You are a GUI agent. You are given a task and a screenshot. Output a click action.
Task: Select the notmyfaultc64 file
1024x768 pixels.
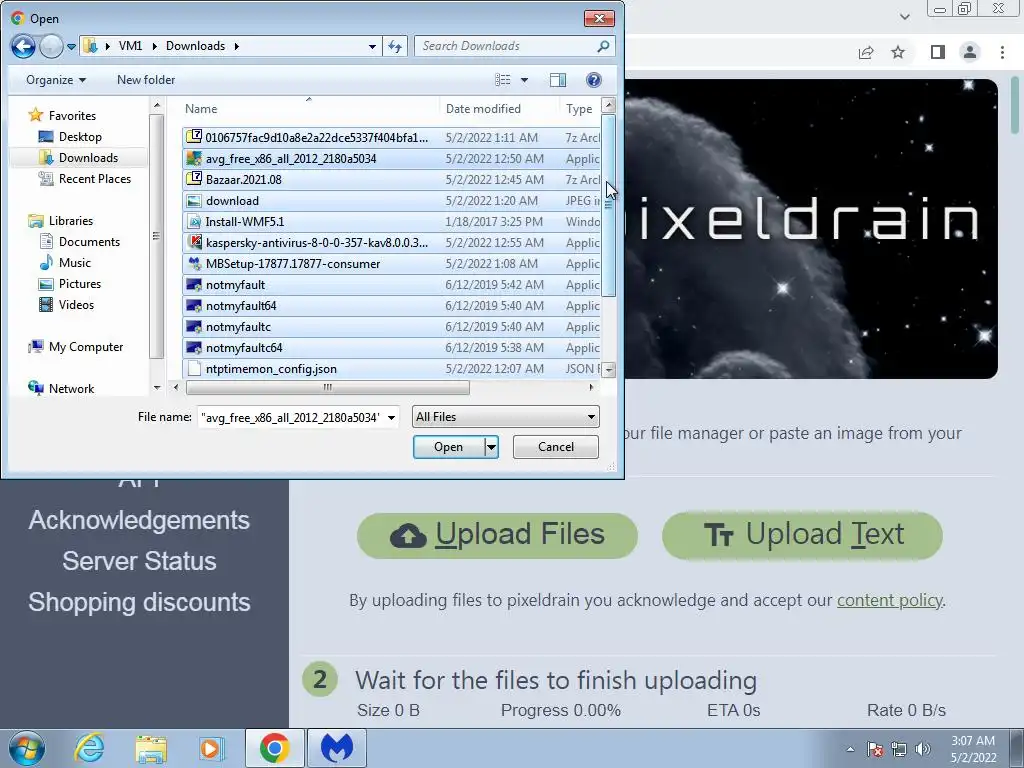pos(391,347)
